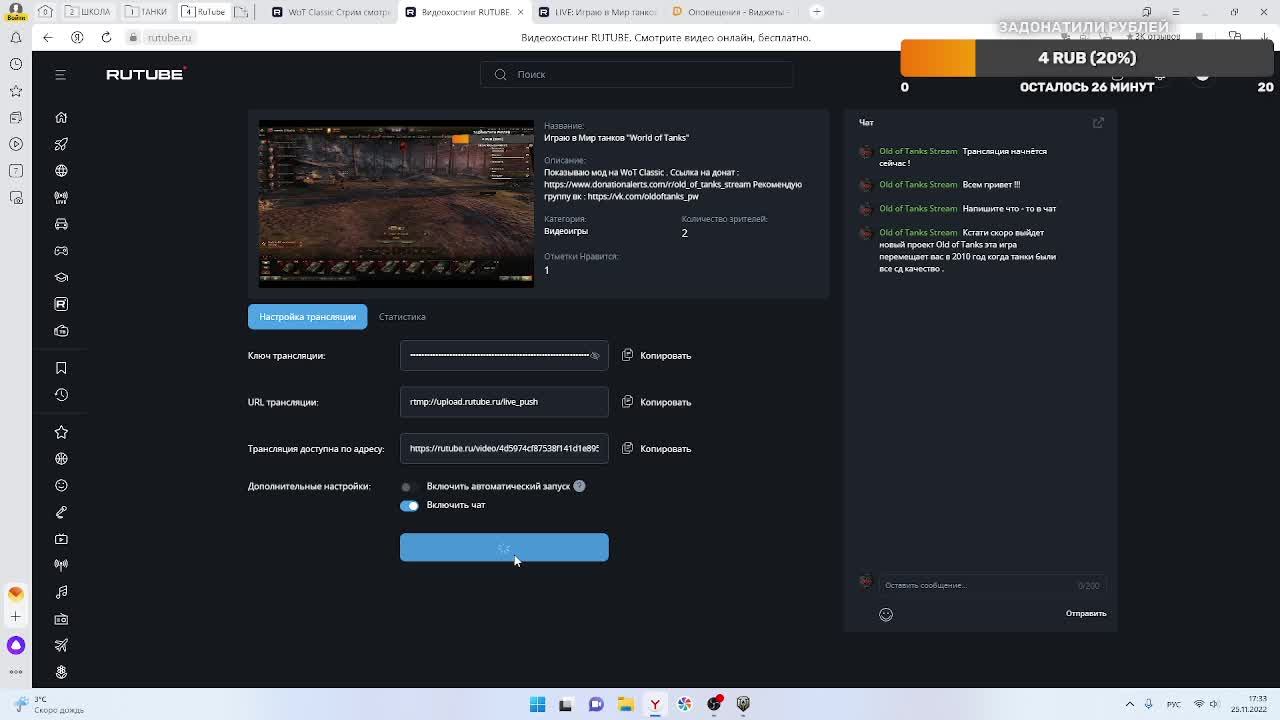Open Оповещения - Виджеты browser tab
This screenshot has height=720, width=1280.
[732, 12]
